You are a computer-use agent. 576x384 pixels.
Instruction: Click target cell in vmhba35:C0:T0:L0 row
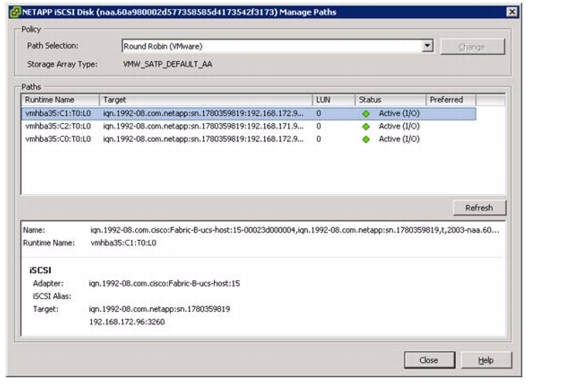click(x=203, y=139)
